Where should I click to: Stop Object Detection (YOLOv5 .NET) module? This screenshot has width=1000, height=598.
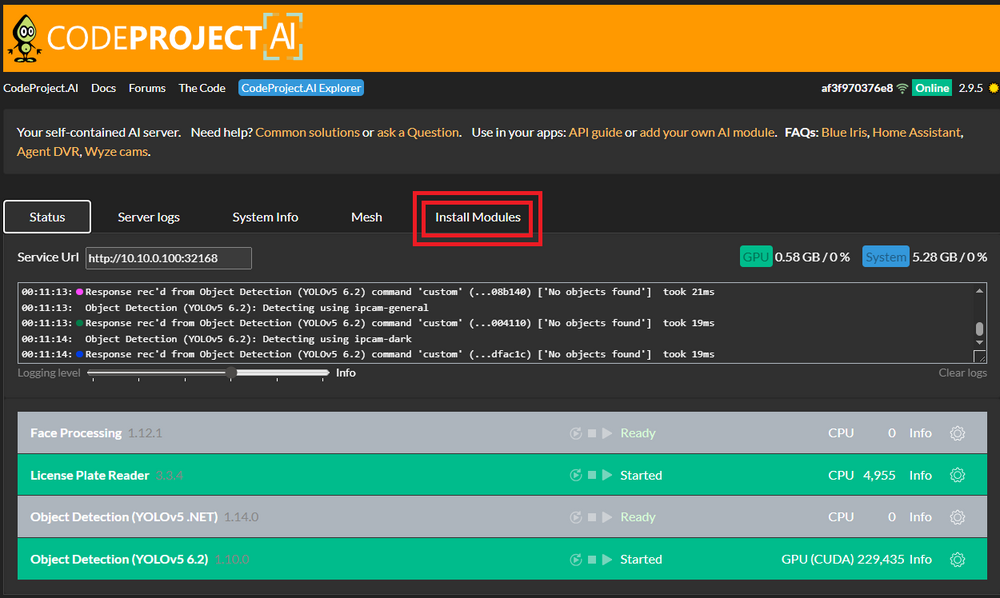(x=592, y=517)
